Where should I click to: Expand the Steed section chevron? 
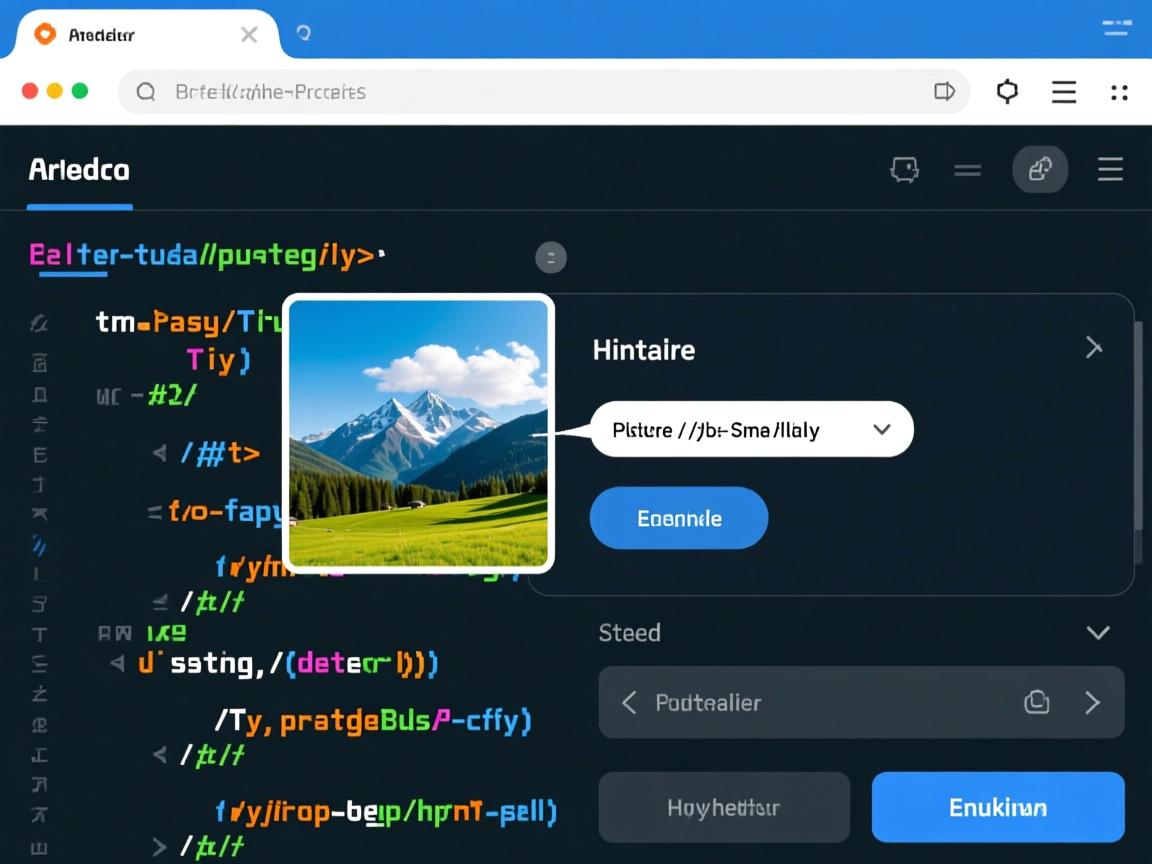(1098, 632)
